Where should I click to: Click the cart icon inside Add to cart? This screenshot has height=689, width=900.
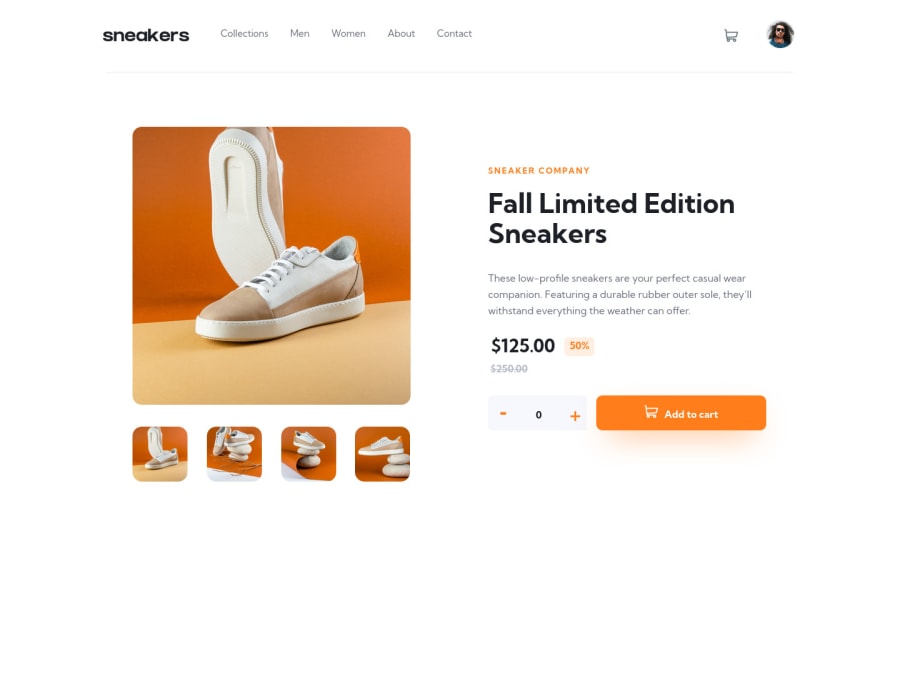point(650,412)
